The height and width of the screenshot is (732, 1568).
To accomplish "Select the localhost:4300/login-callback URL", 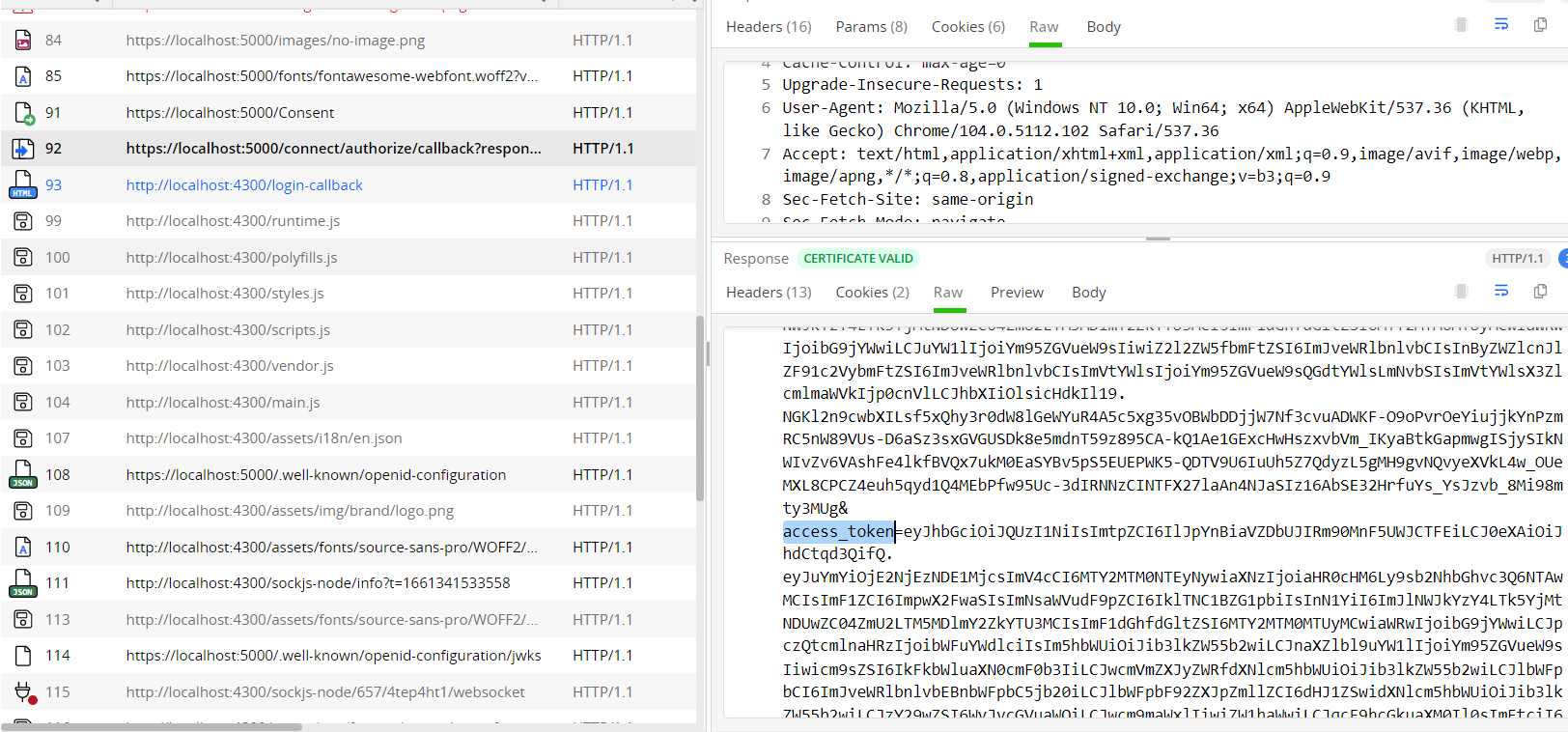I will coord(244,185).
